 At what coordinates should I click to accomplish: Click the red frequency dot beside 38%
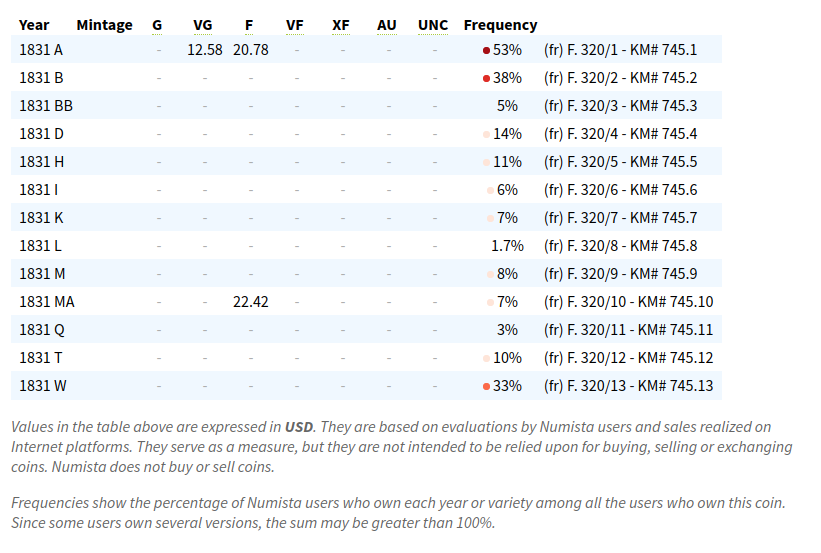486,78
